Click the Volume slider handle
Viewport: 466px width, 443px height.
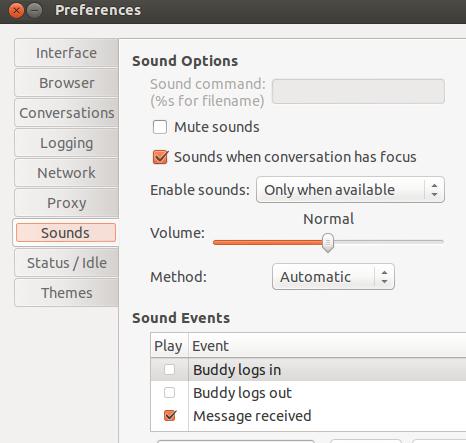pyautogui.click(x=328, y=242)
